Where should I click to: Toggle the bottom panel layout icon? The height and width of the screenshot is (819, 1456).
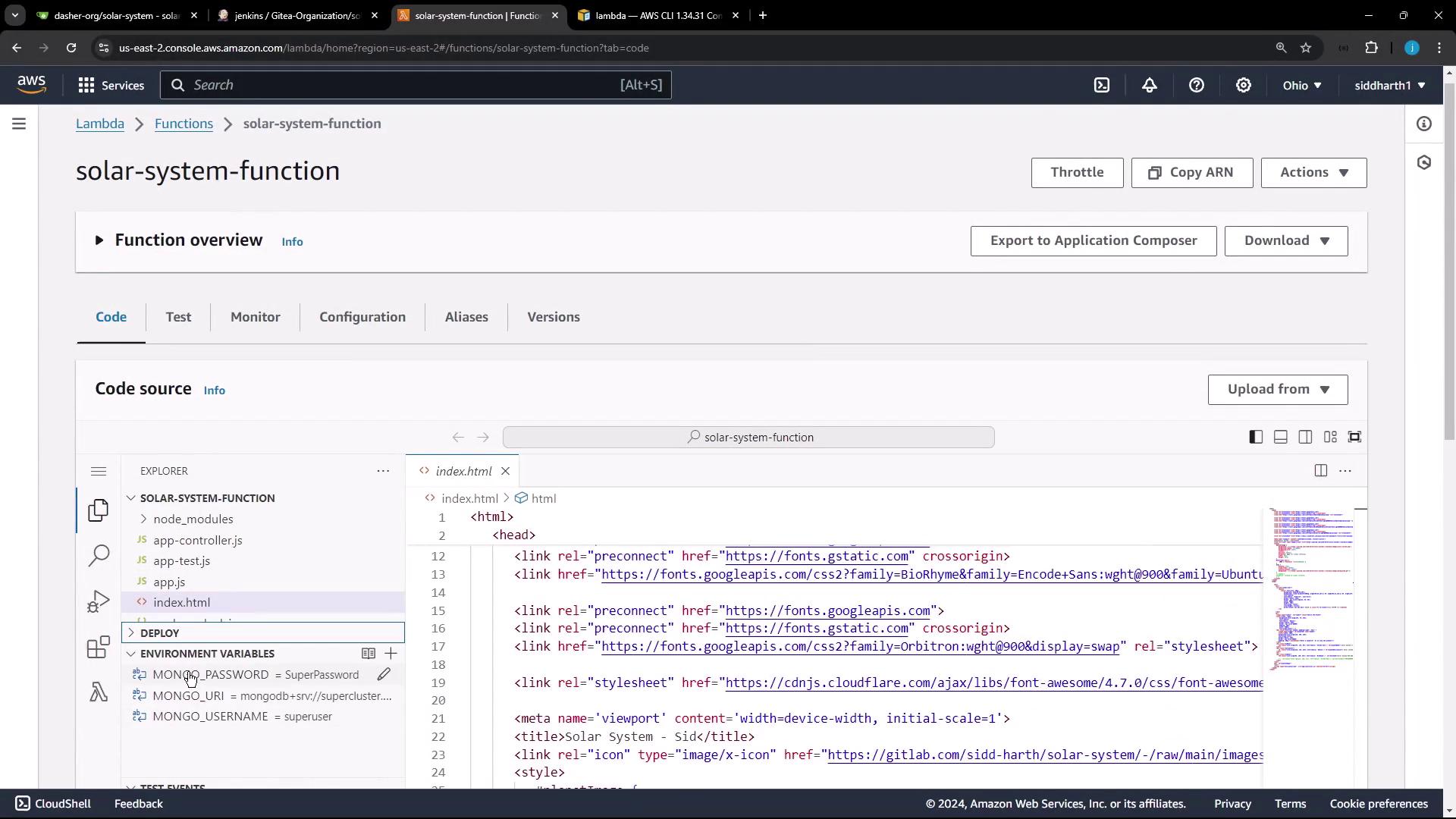coord(1281,438)
